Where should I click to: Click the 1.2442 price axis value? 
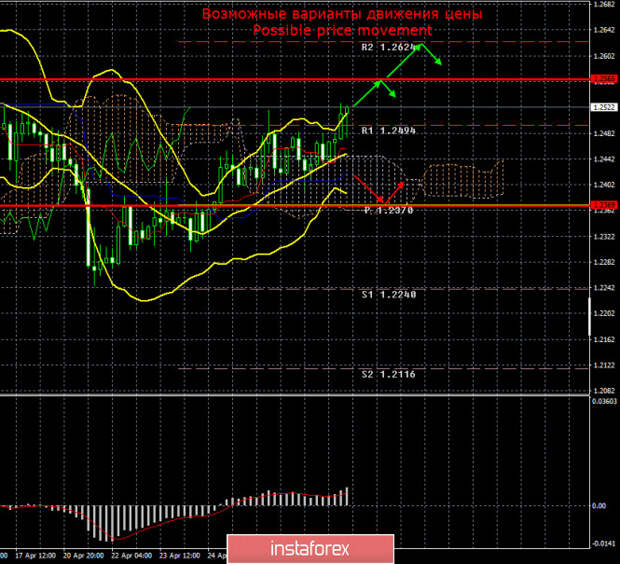tap(604, 159)
